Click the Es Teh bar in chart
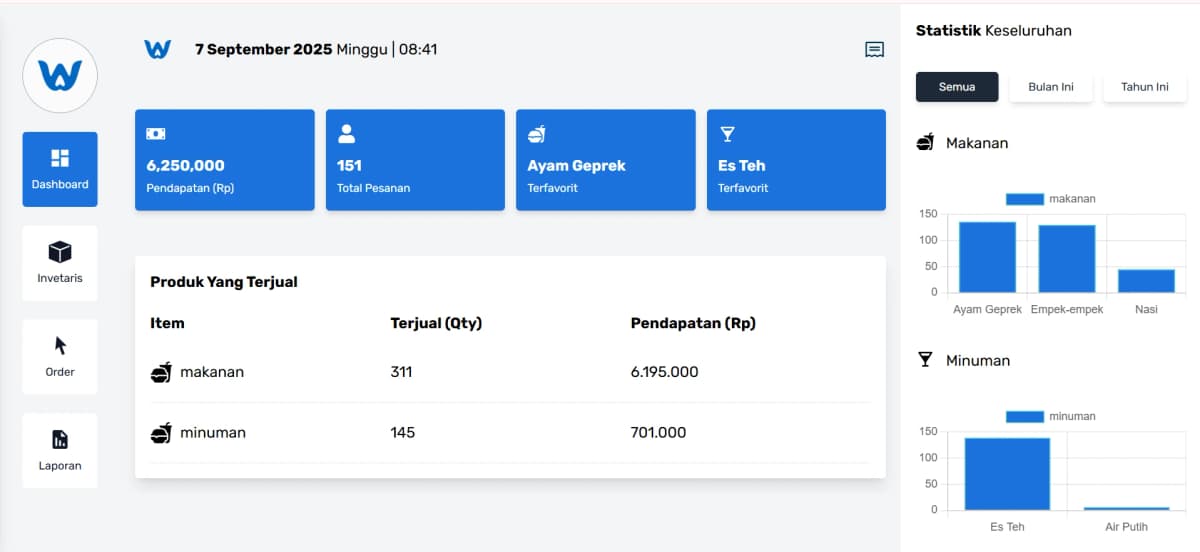This screenshot has height=552, width=1200. (x=1007, y=474)
